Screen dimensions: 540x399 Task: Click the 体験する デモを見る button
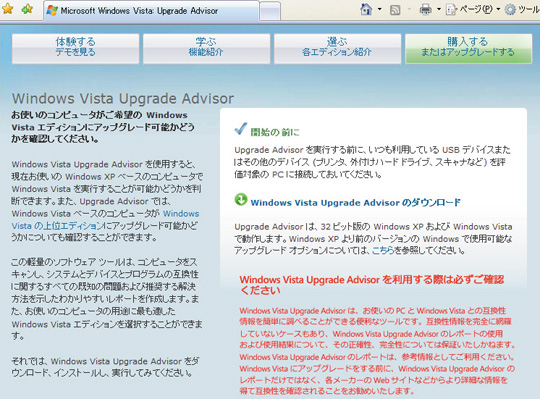tap(75, 48)
